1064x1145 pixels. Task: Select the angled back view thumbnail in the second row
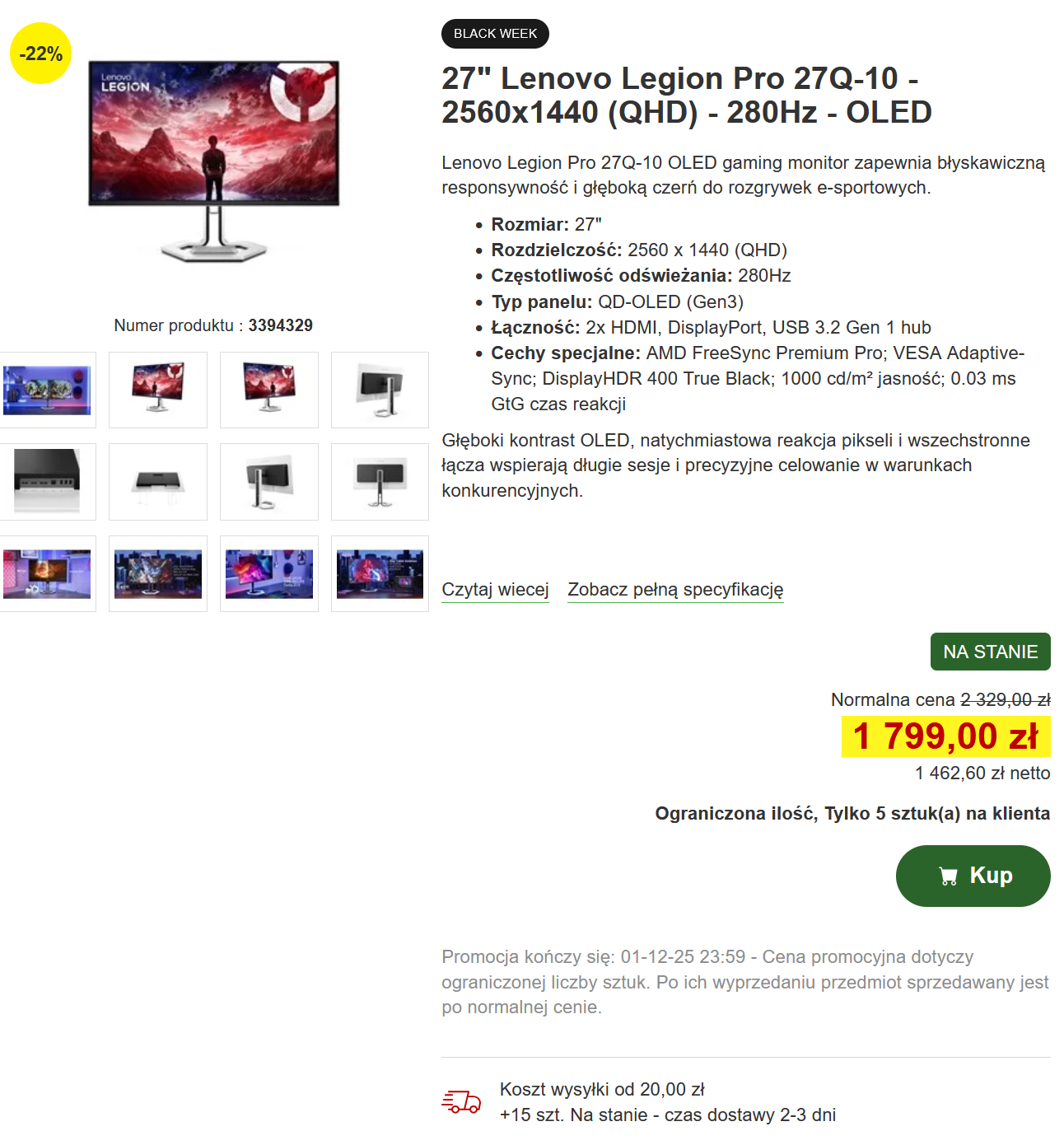click(269, 482)
